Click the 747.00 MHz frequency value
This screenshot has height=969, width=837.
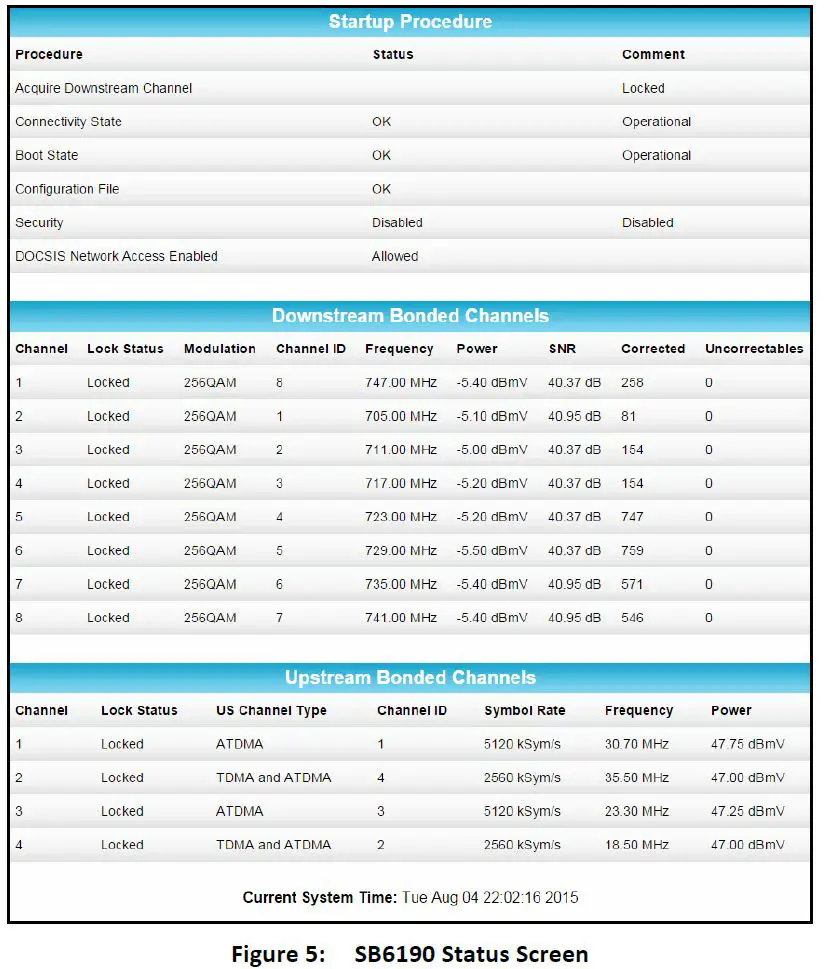400,382
